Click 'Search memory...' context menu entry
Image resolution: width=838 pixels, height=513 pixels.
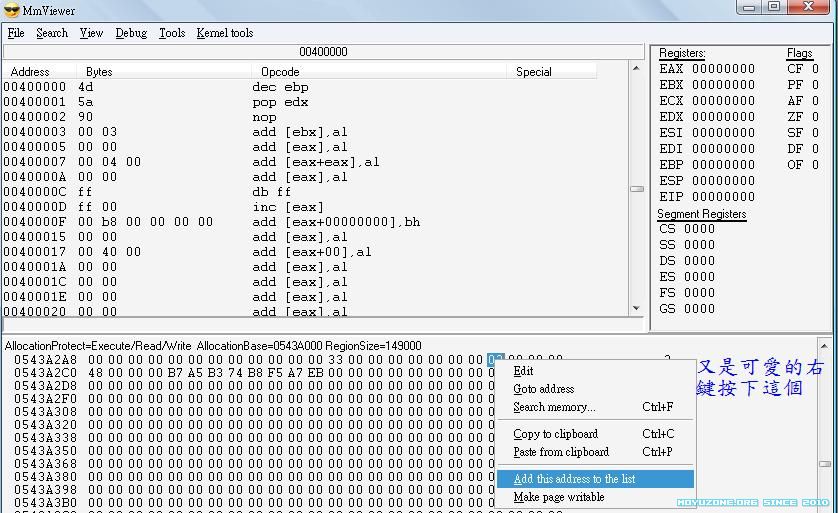point(553,407)
